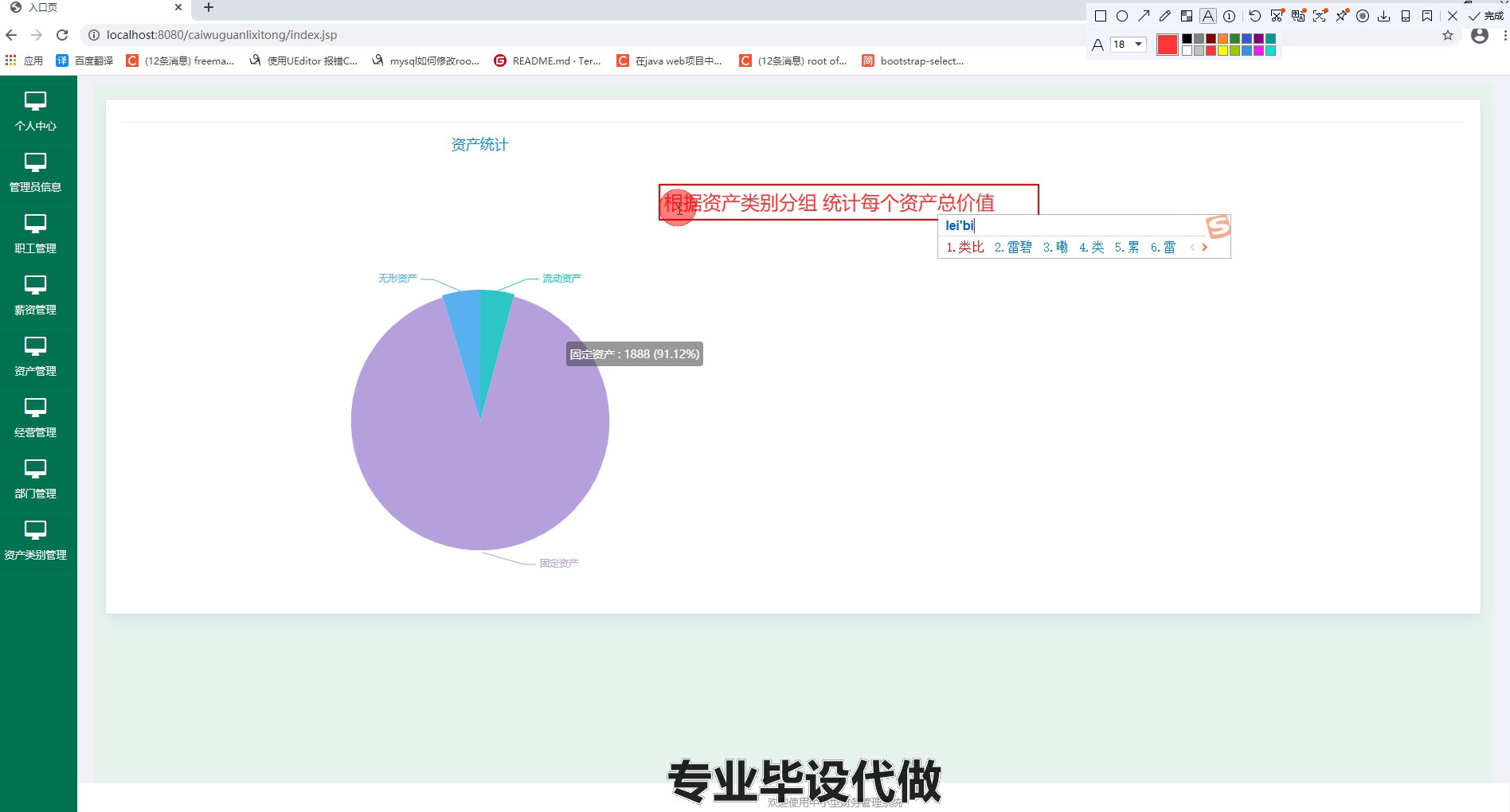Start screen recording from toolbar
The image size is (1510, 812).
[x=1363, y=16]
